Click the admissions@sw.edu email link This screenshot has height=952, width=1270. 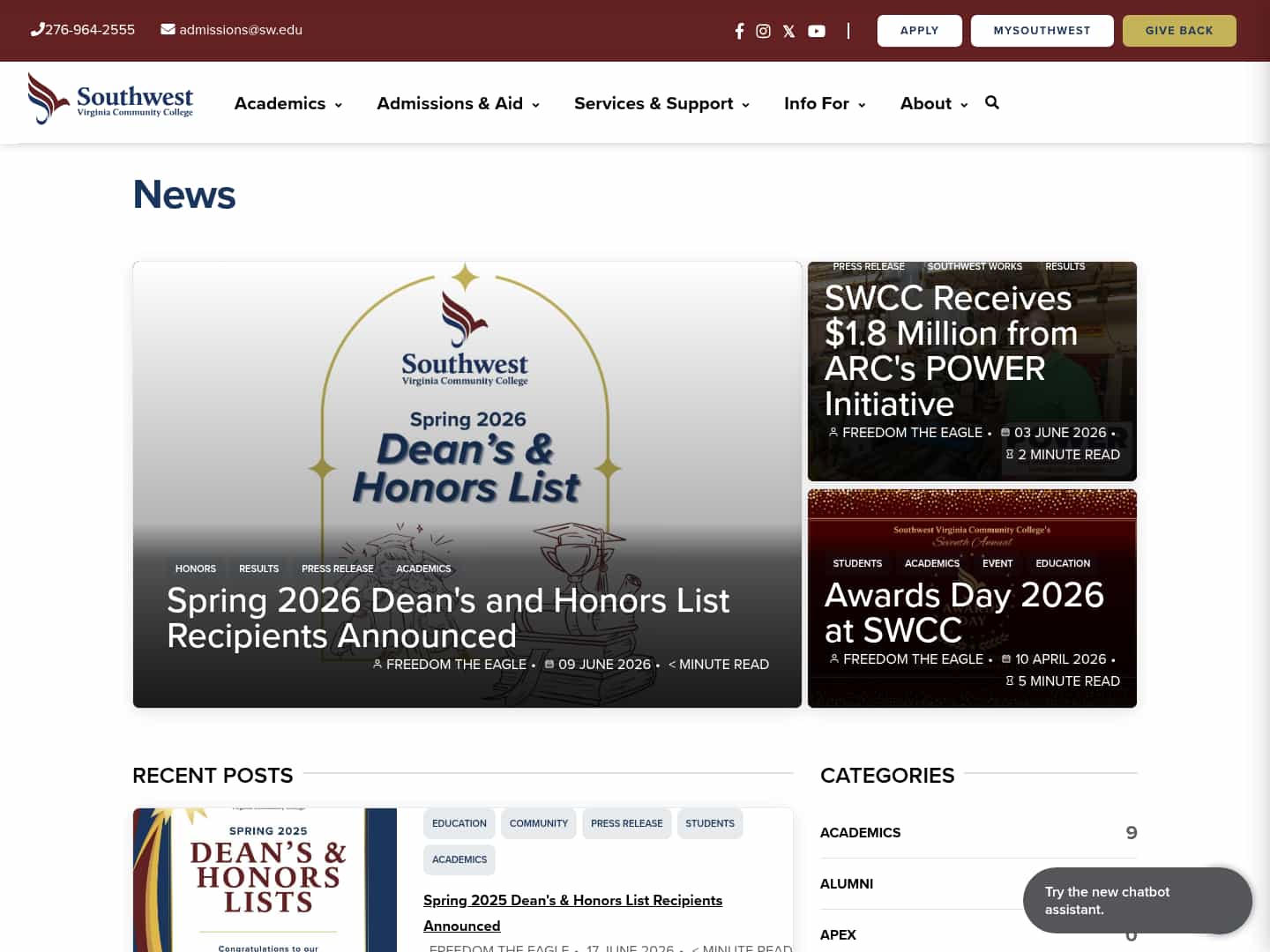[241, 29]
